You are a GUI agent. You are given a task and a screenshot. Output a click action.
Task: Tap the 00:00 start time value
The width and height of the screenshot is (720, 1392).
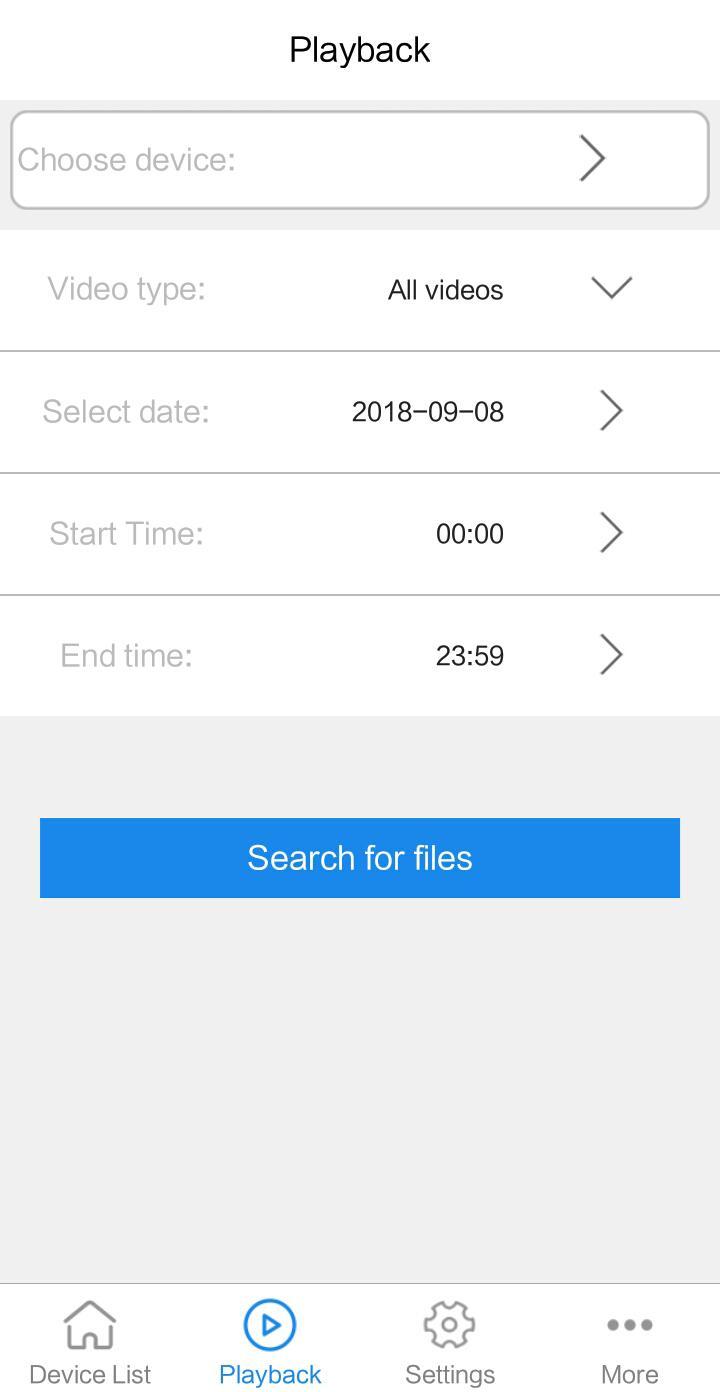469,534
